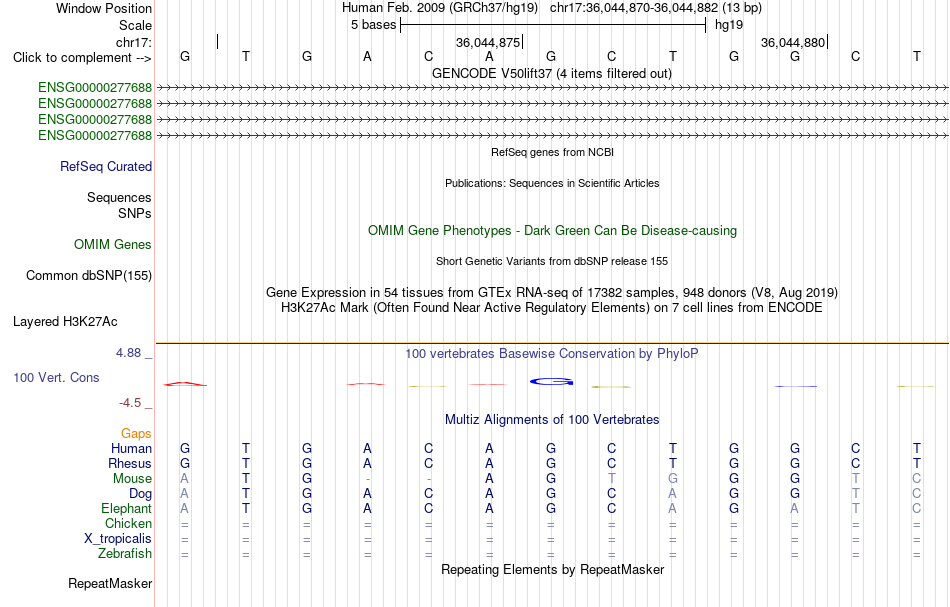Click the -4.5 PhyloP lower scale value
Screen dimensions: 950x607
point(130,403)
